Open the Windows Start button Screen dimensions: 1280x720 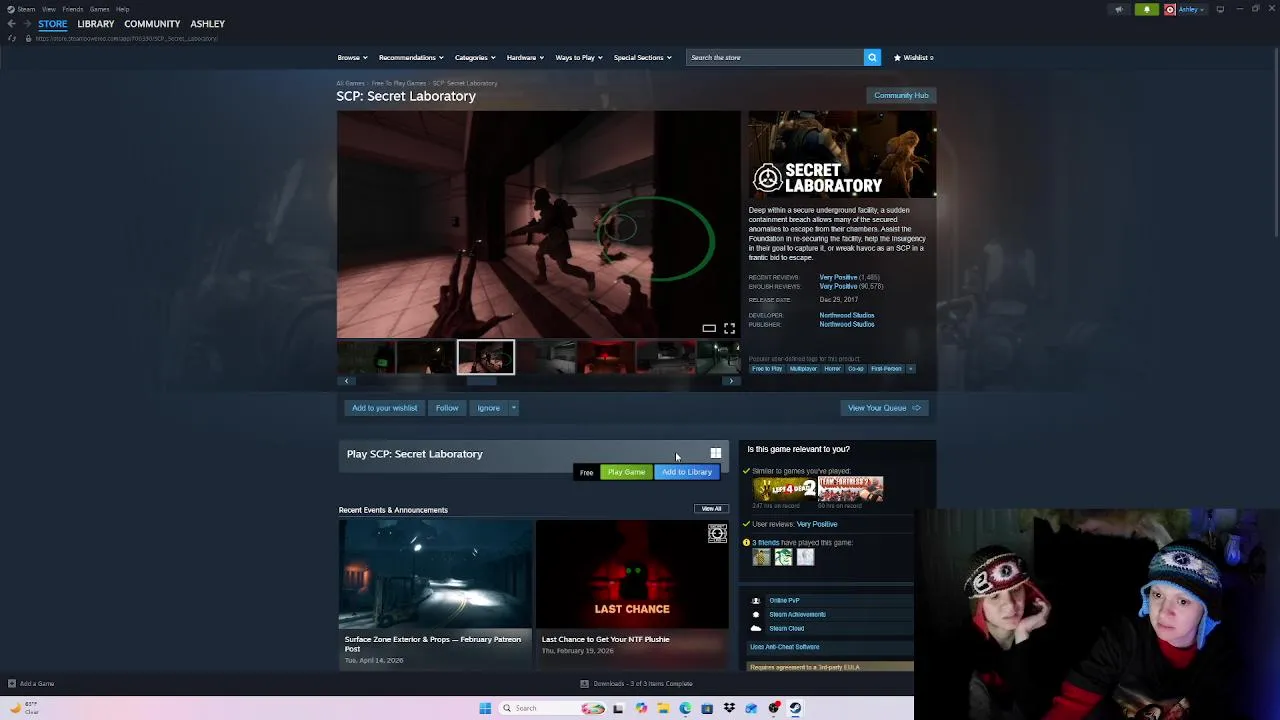click(485, 708)
